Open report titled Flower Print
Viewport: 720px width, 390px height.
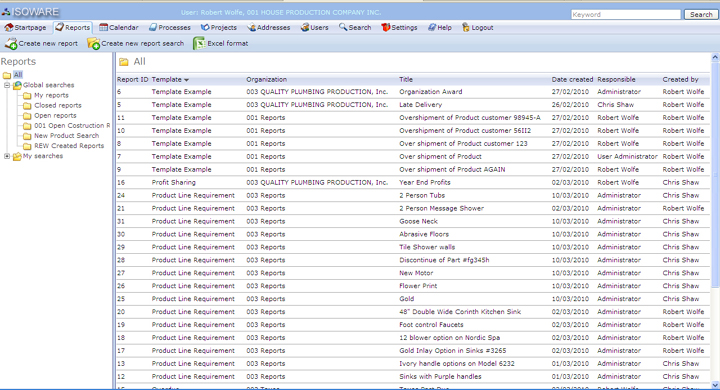[x=418, y=286]
